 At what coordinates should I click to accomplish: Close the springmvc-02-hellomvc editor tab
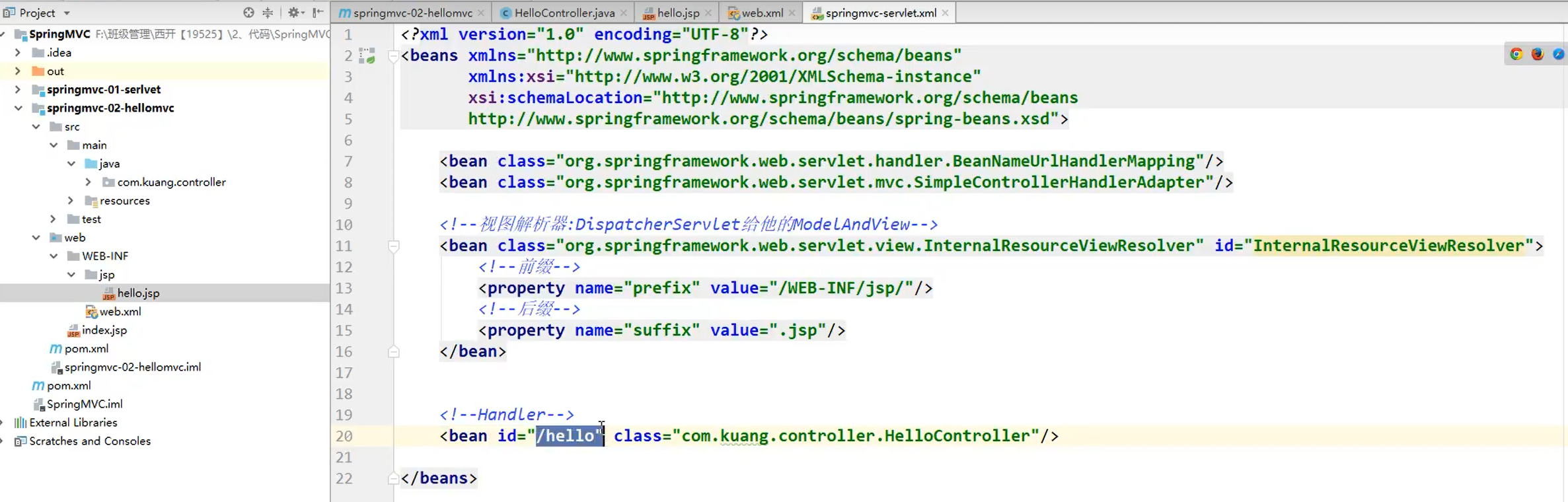click(481, 13)
